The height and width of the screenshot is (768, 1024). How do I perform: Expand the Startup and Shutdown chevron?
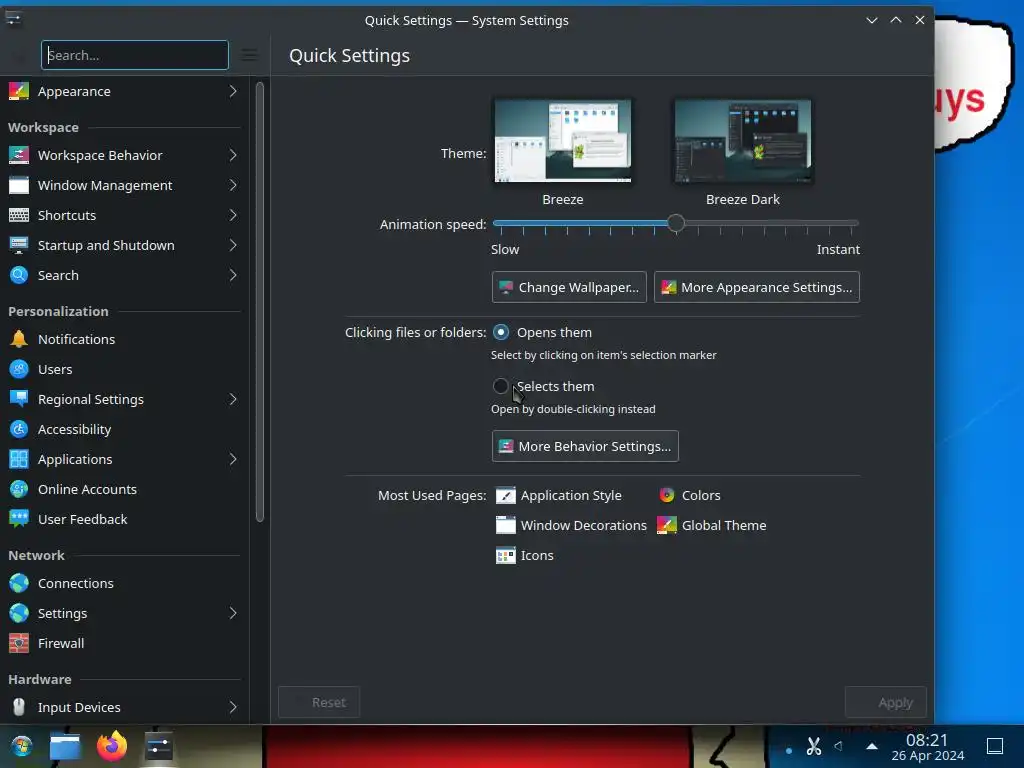click(232, 245)
